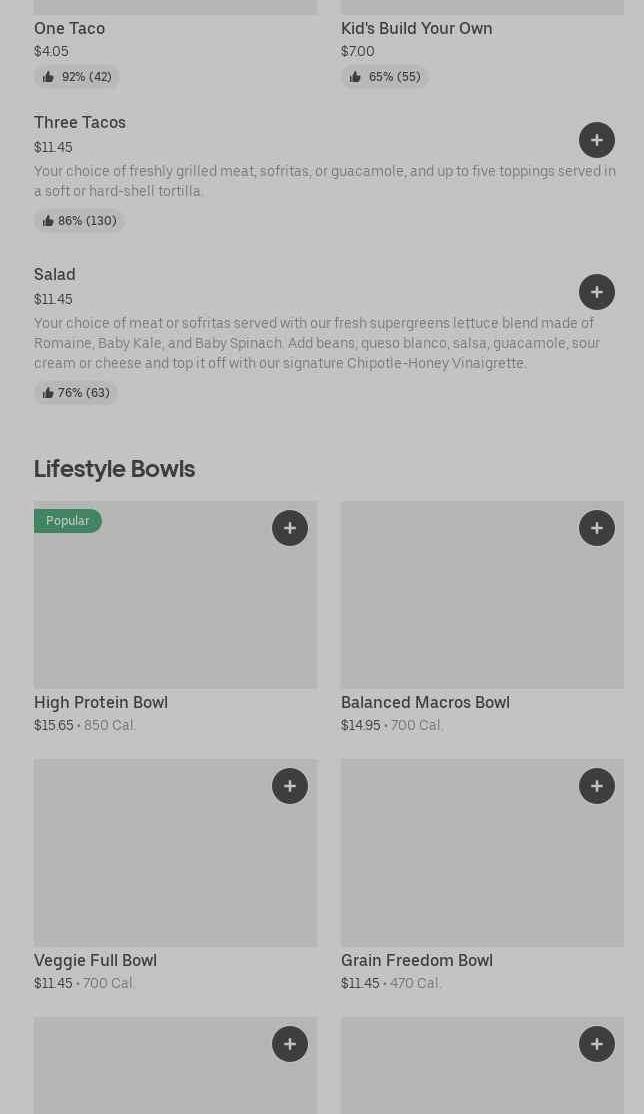Add High Protein Bowl with plus icon
The image size is (644, 1114).
click(290, 528)
